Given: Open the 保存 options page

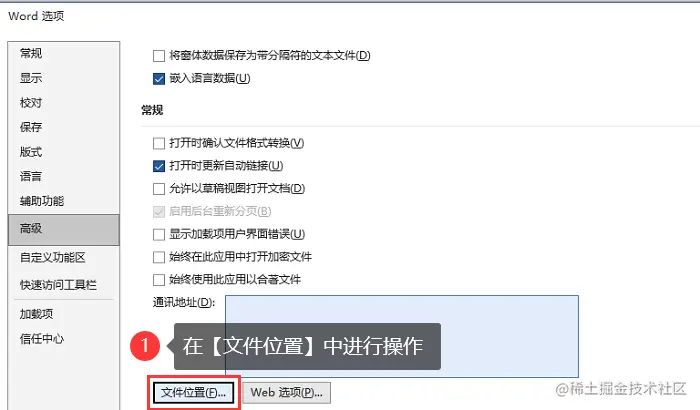Looking at the screenshot, I should point(31,127).
